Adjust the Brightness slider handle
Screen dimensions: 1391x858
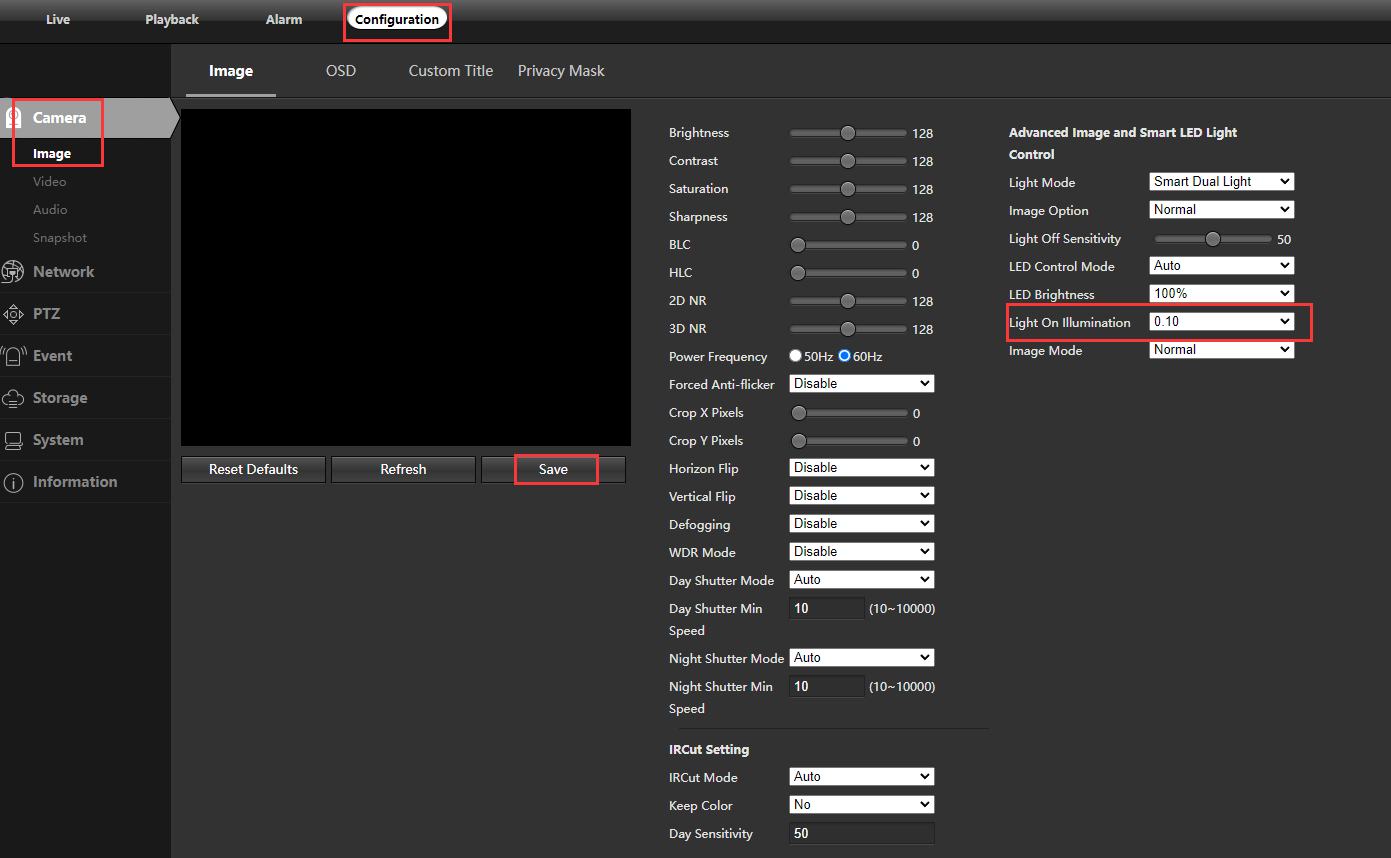point(848,133)
